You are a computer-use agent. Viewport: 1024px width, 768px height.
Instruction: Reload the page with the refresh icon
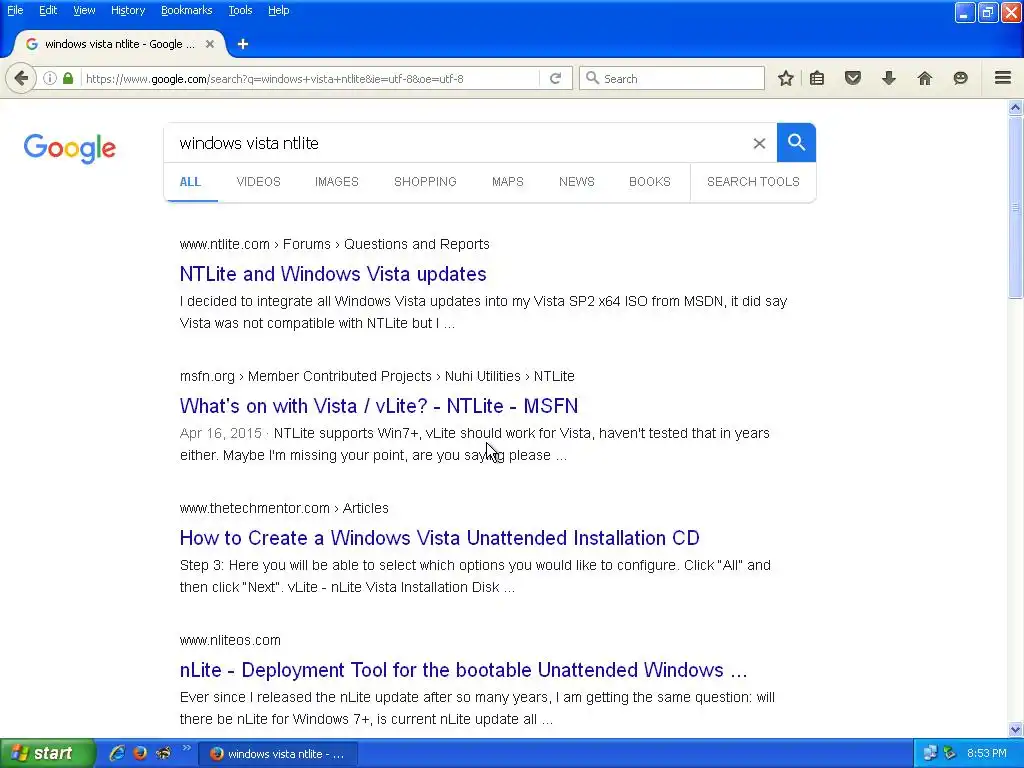pyautogui.click(x=556, y=78)
